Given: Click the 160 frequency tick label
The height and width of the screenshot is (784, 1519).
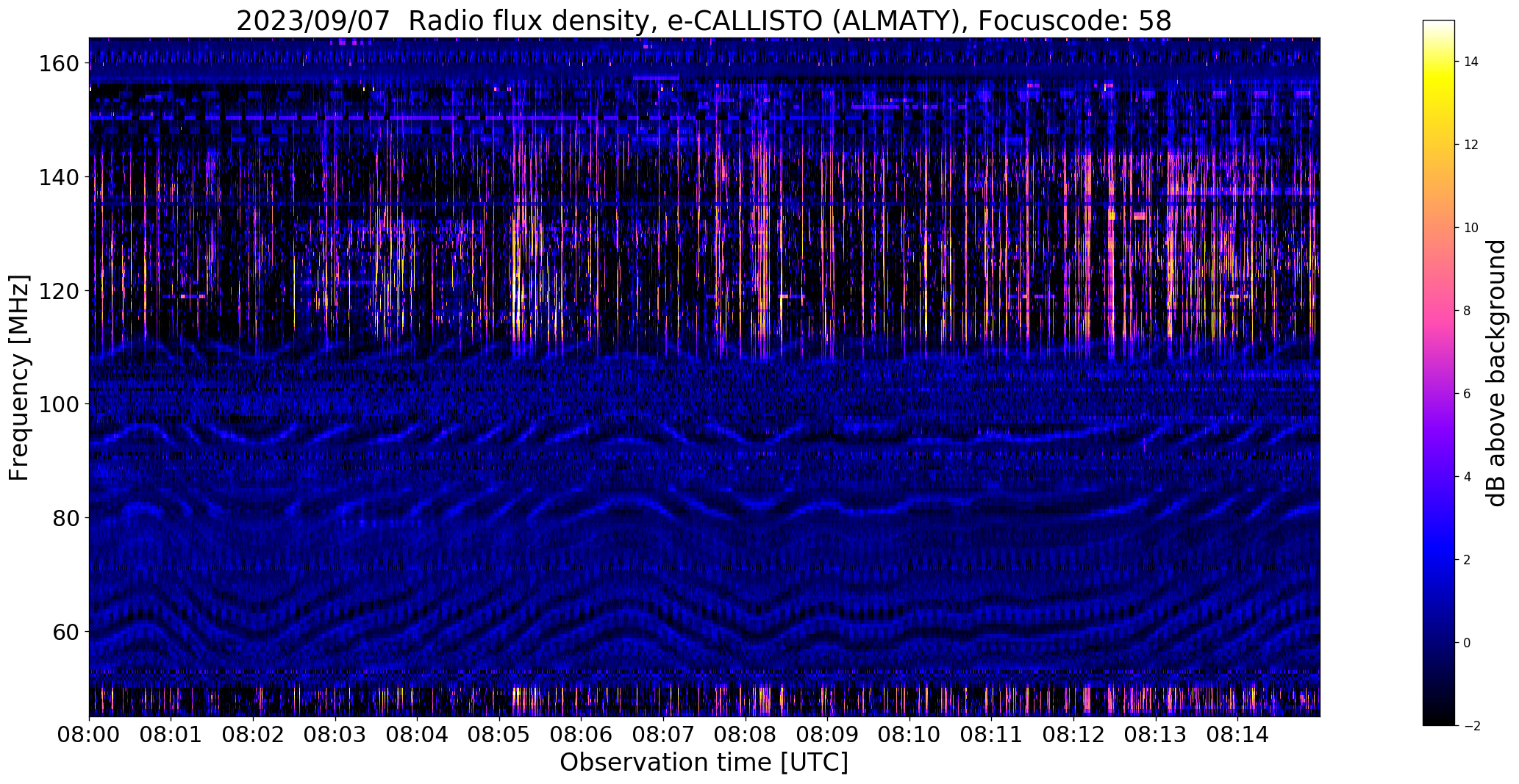Looking at the screenshot, I should pos(58,64).
